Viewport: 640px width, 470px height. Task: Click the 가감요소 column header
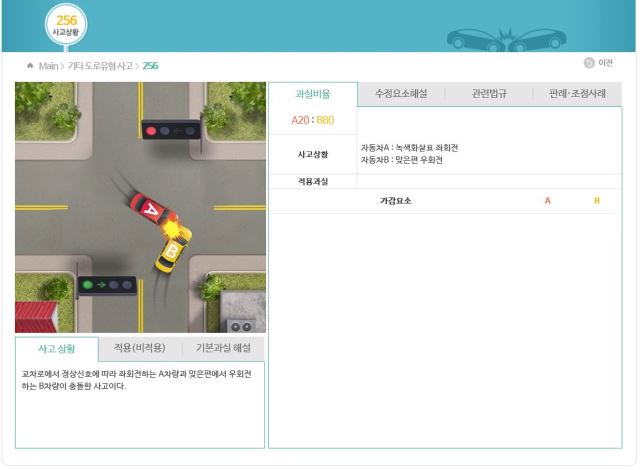(396, 201)
